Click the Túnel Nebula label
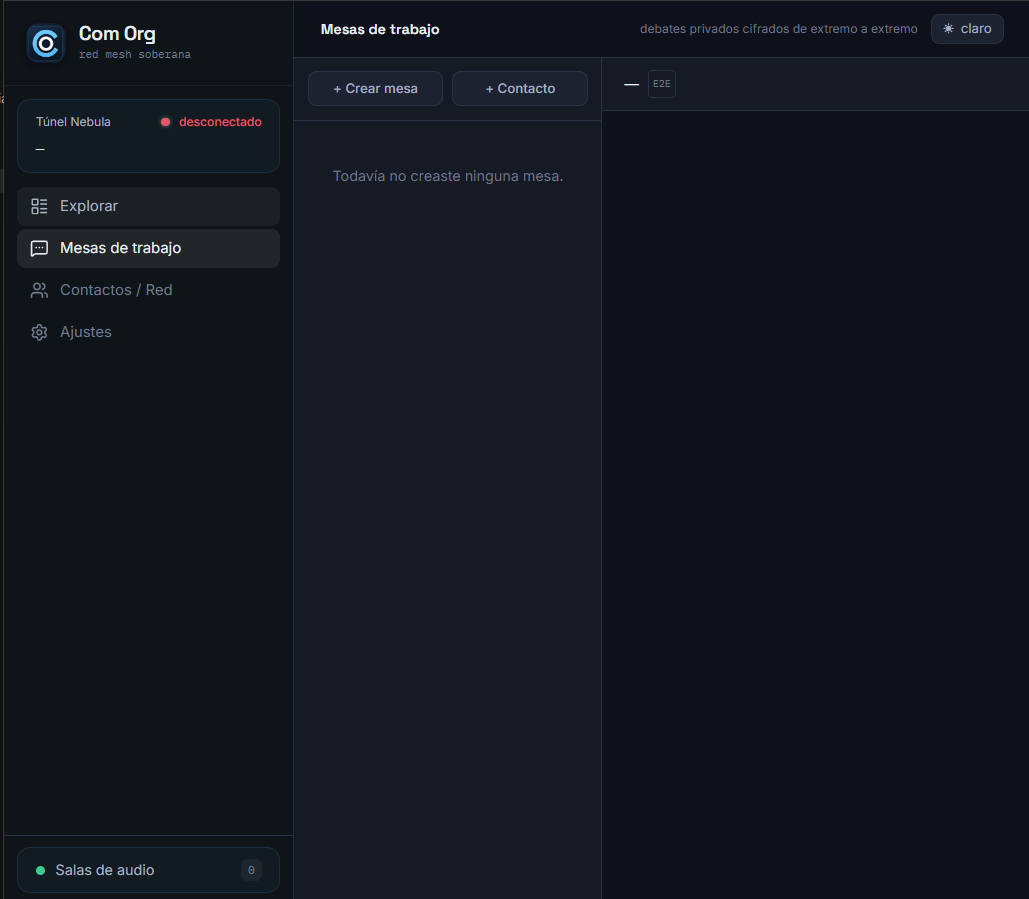 point(74,122)
